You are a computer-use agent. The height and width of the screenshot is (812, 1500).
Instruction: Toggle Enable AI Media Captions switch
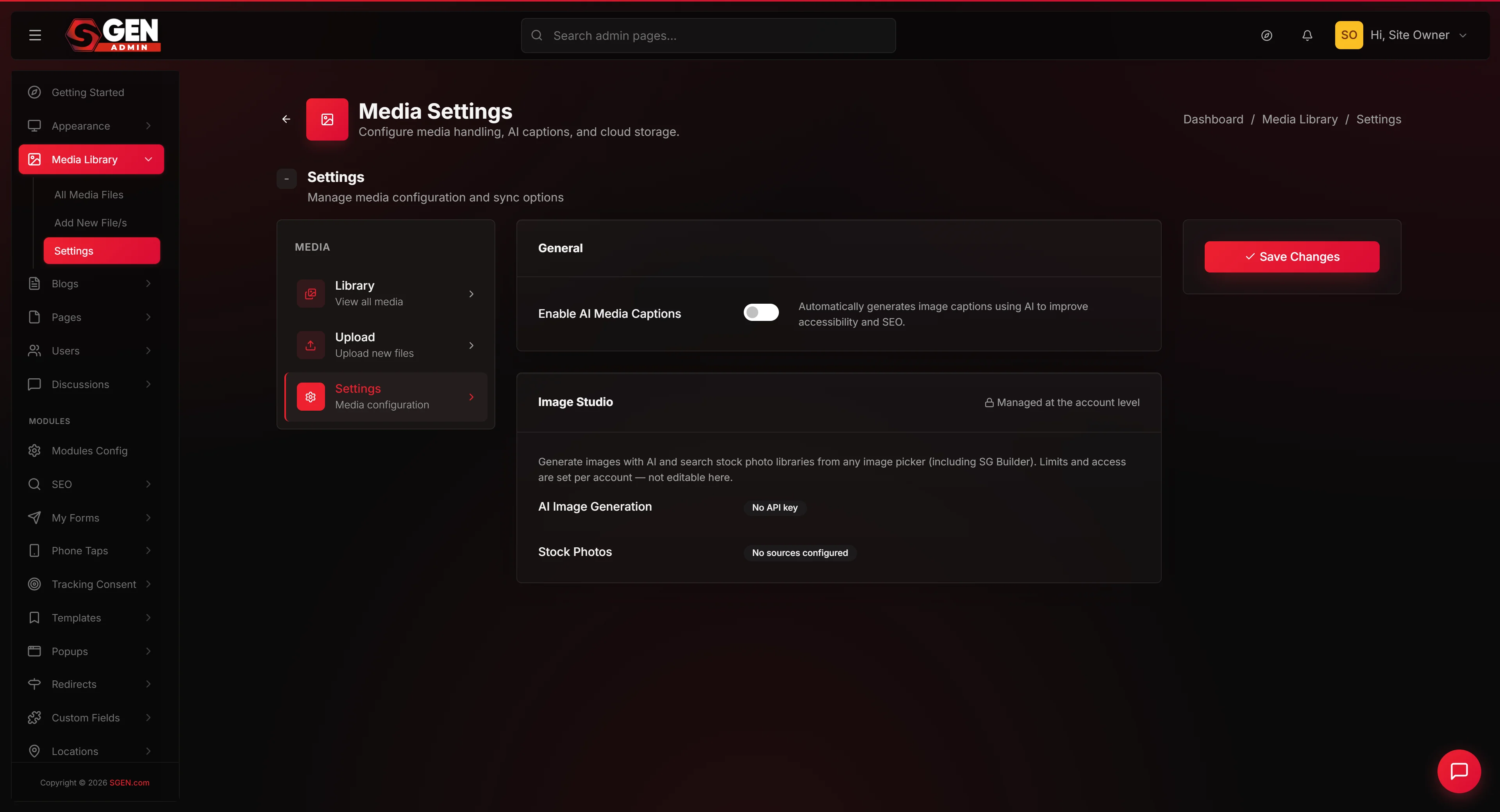point(761,313)
